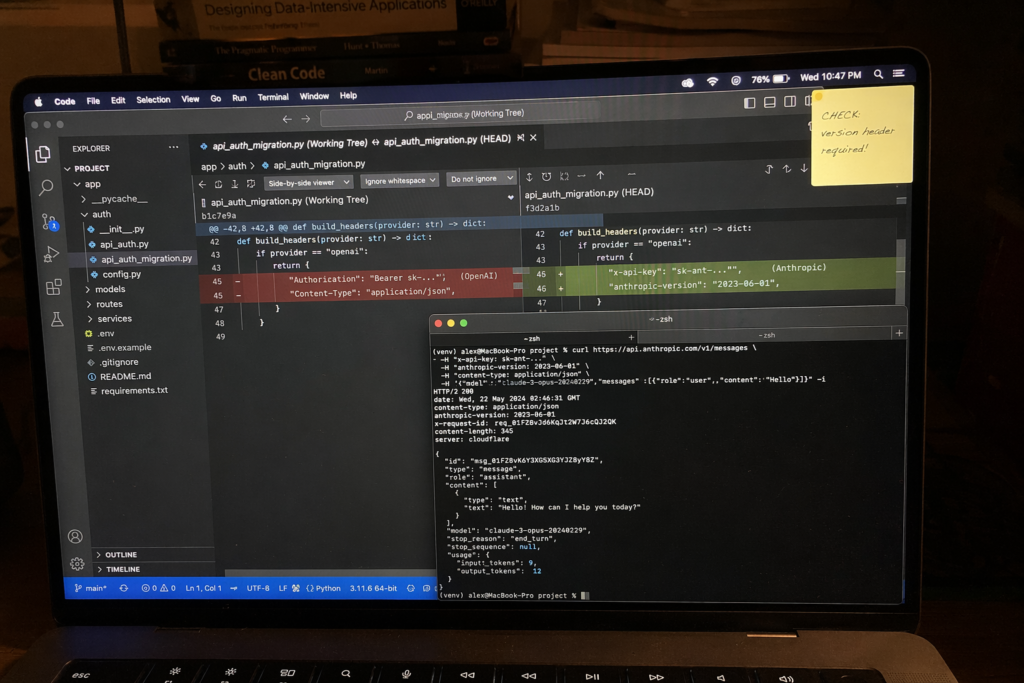1024x683 pixels.
Task: Jump to next change down arrow
Action: tap(804, 168)
